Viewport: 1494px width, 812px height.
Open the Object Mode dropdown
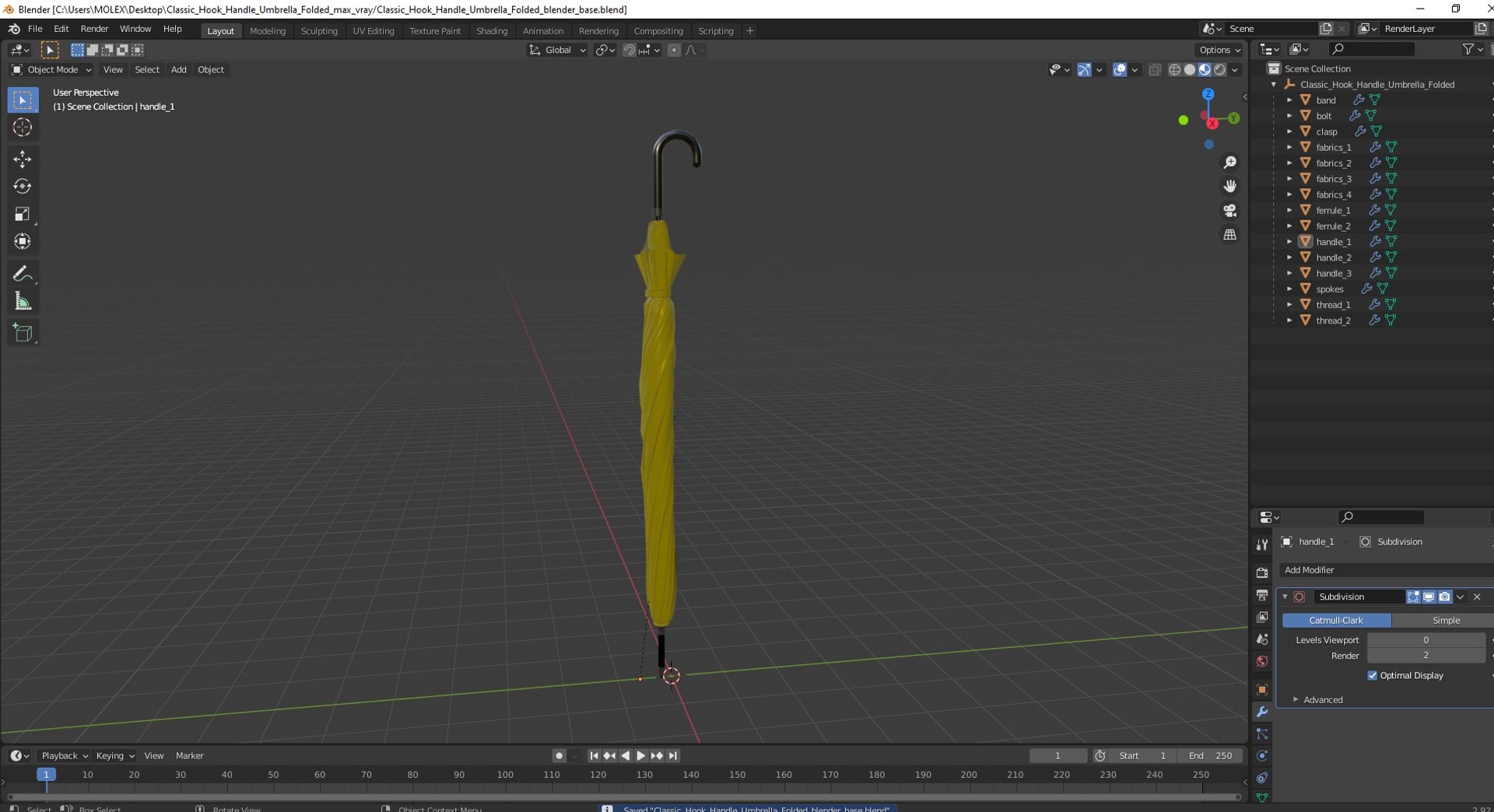click(x=51, y=70)
